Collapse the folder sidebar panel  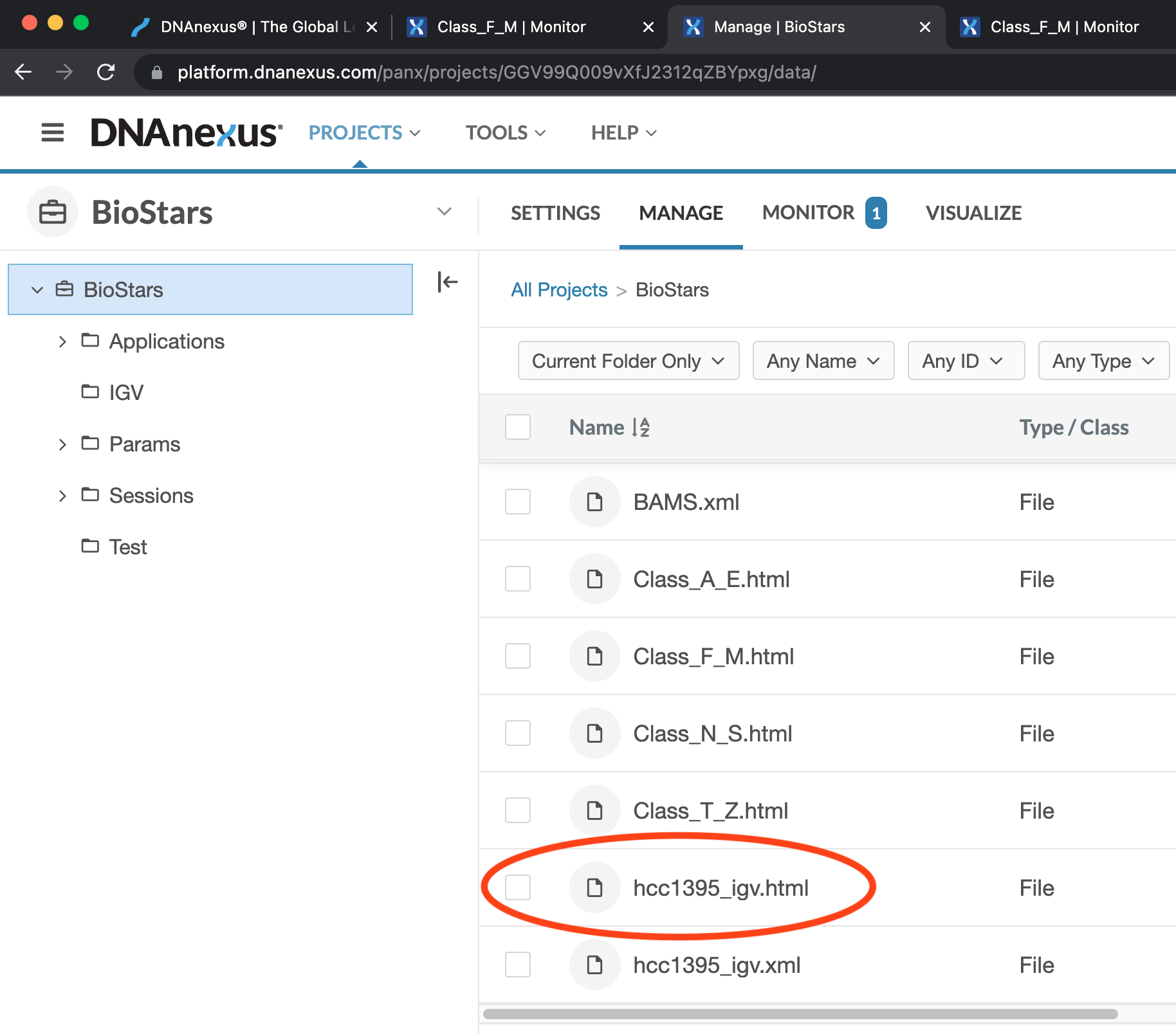pos(447,282)
